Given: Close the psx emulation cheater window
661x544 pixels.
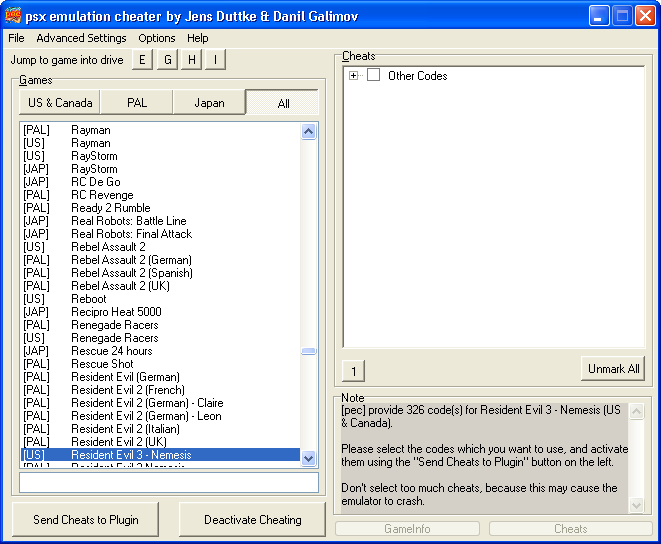Looking at the screenshot, I should tap(645, 16).
